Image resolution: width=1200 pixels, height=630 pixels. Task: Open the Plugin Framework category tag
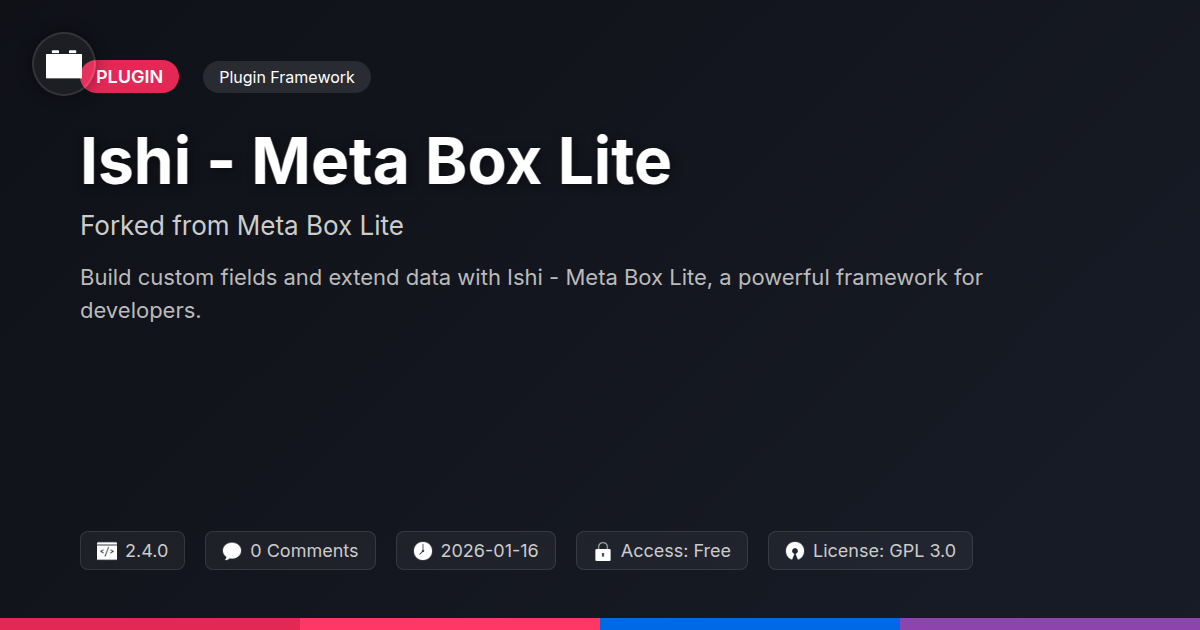286,77
